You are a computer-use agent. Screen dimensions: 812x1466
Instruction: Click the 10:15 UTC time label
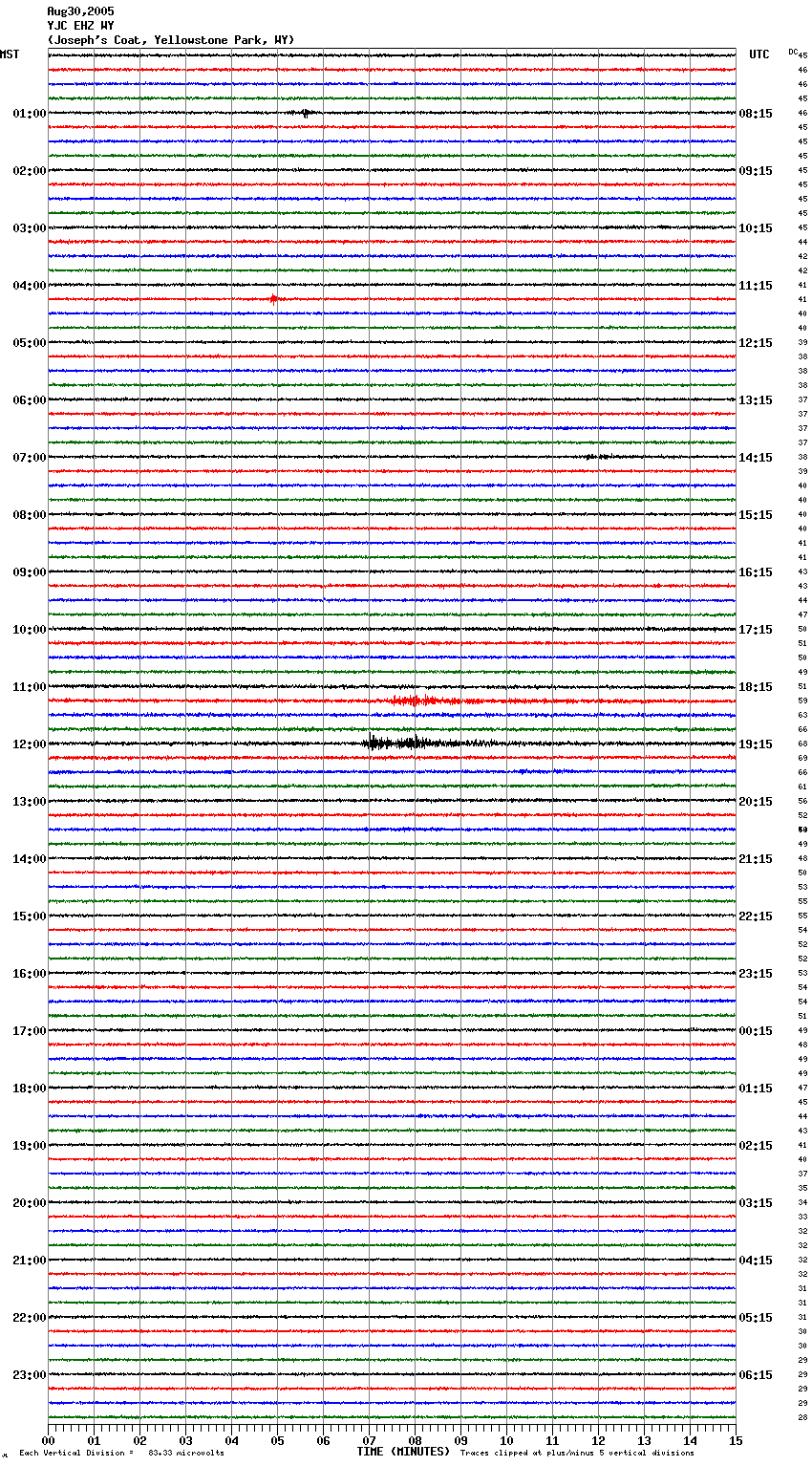756,228
